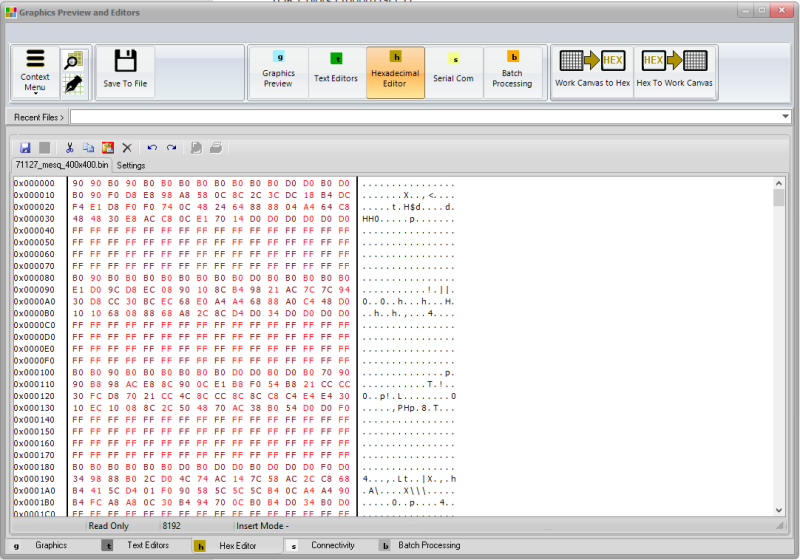
Task: Open Batch Processing in bottom bar
Action: (x=423, y=546)
